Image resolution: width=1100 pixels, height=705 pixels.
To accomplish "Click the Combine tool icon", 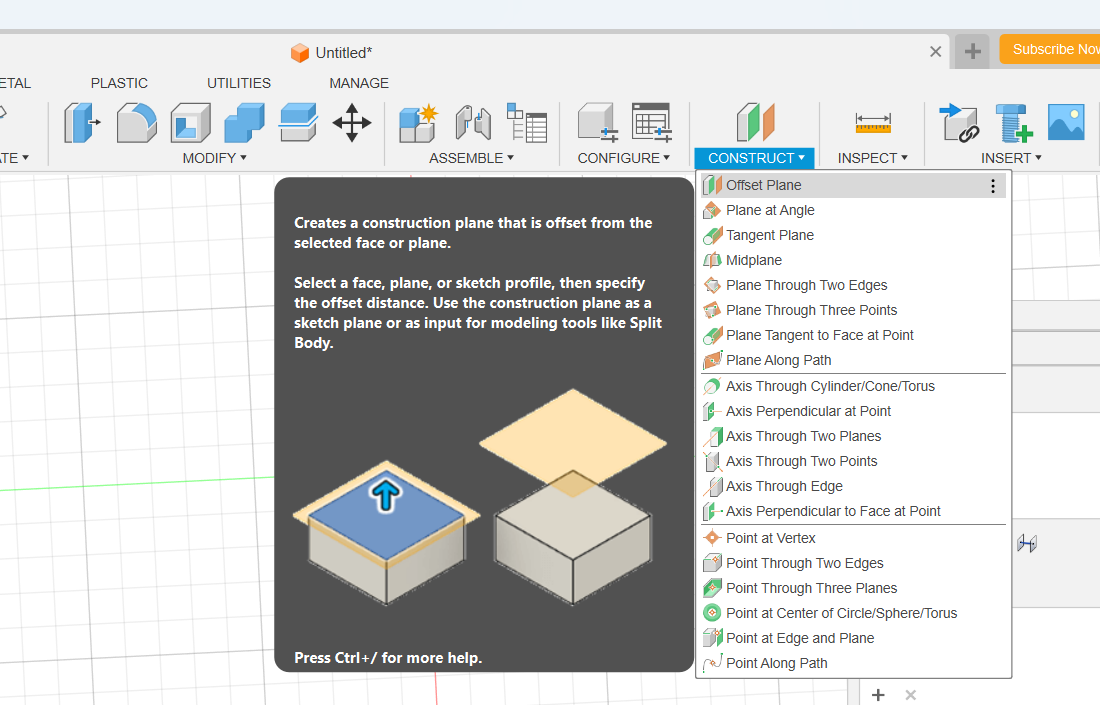I will pyautogui.click(x=244, y=123).
